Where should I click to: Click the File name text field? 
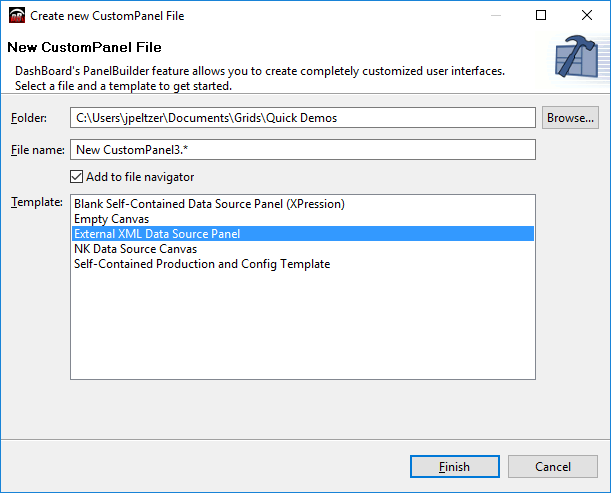click(303, 150)
